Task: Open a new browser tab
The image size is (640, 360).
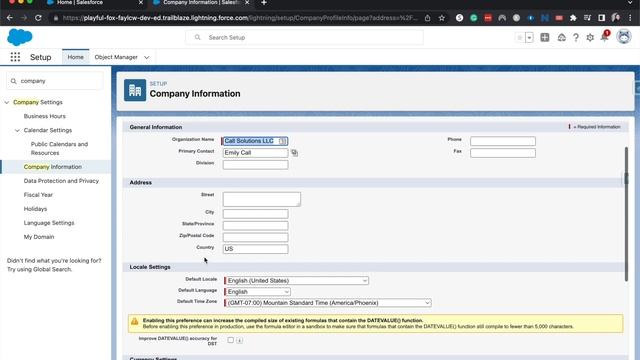Action: coord(264,3)
